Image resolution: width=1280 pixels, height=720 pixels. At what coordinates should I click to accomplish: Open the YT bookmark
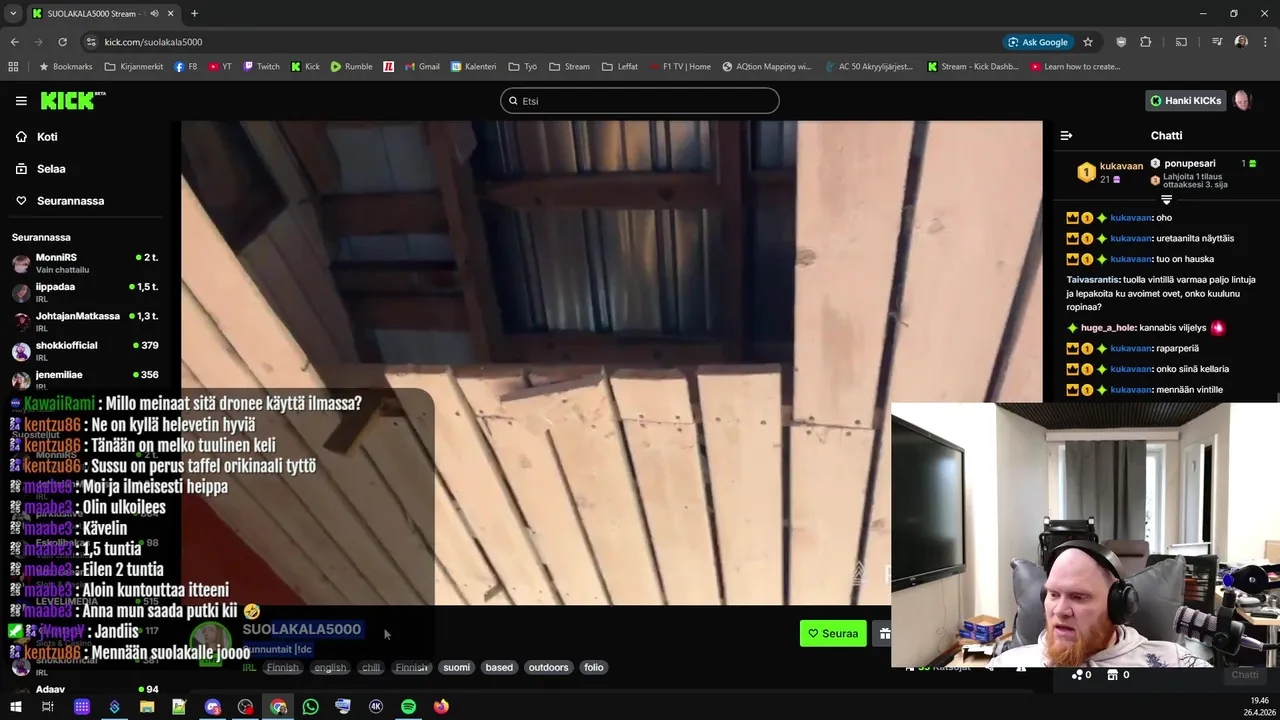[220, 67]
